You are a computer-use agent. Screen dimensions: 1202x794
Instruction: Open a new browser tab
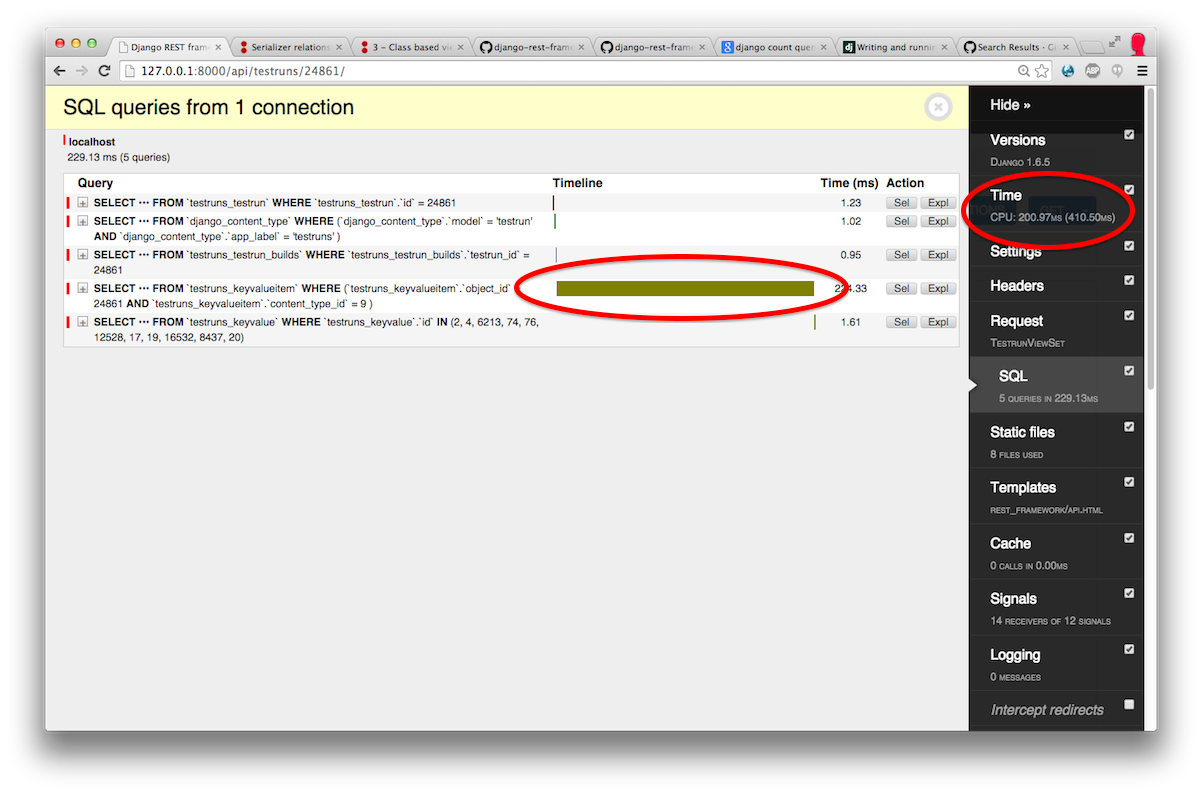[x=1094, y=47]
